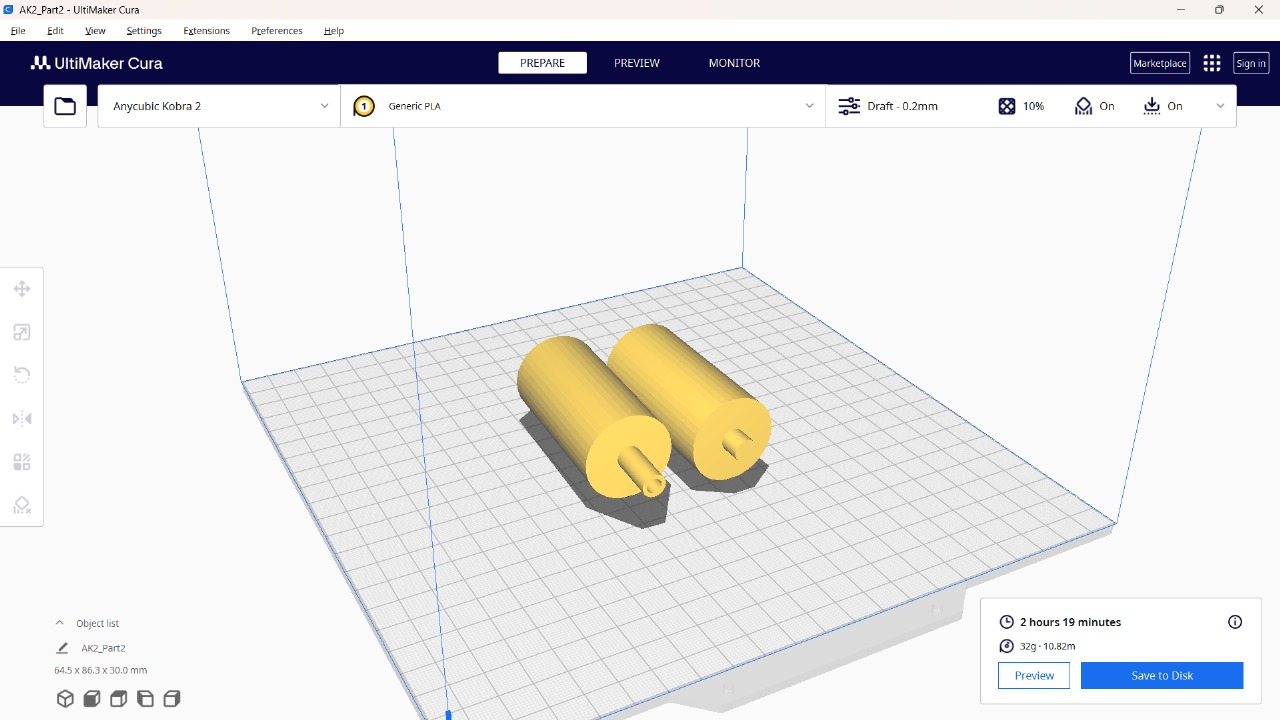This screenshot has width=1280, height=720.
Task: Open the Edit menu
Action: click(55, 31)
